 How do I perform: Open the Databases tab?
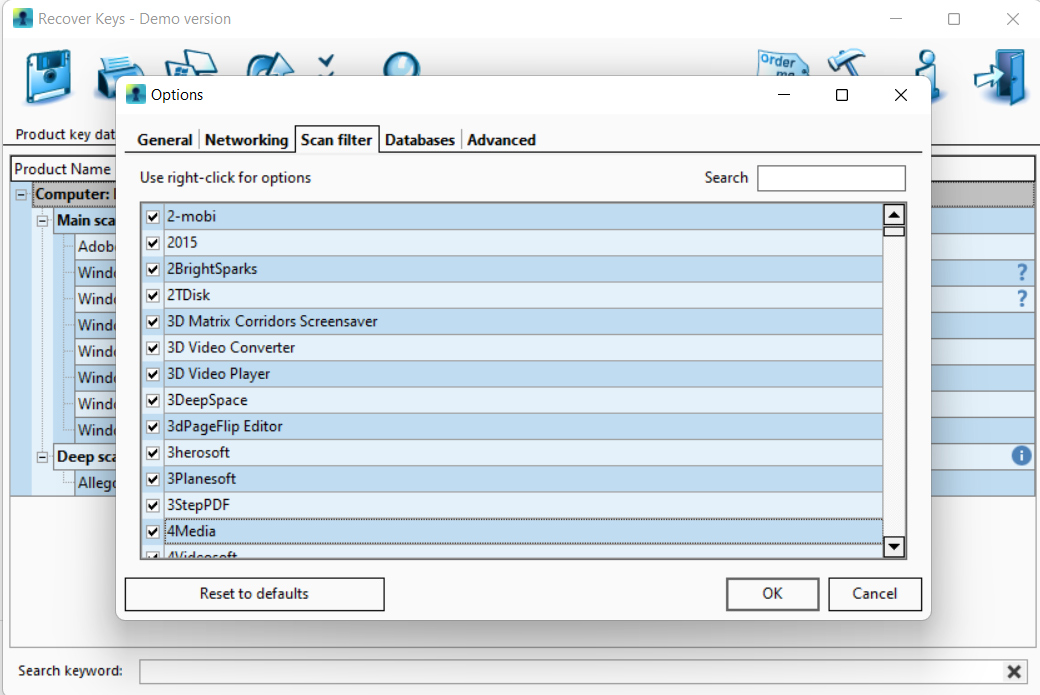pyautogui.click(x=420, y=140)
